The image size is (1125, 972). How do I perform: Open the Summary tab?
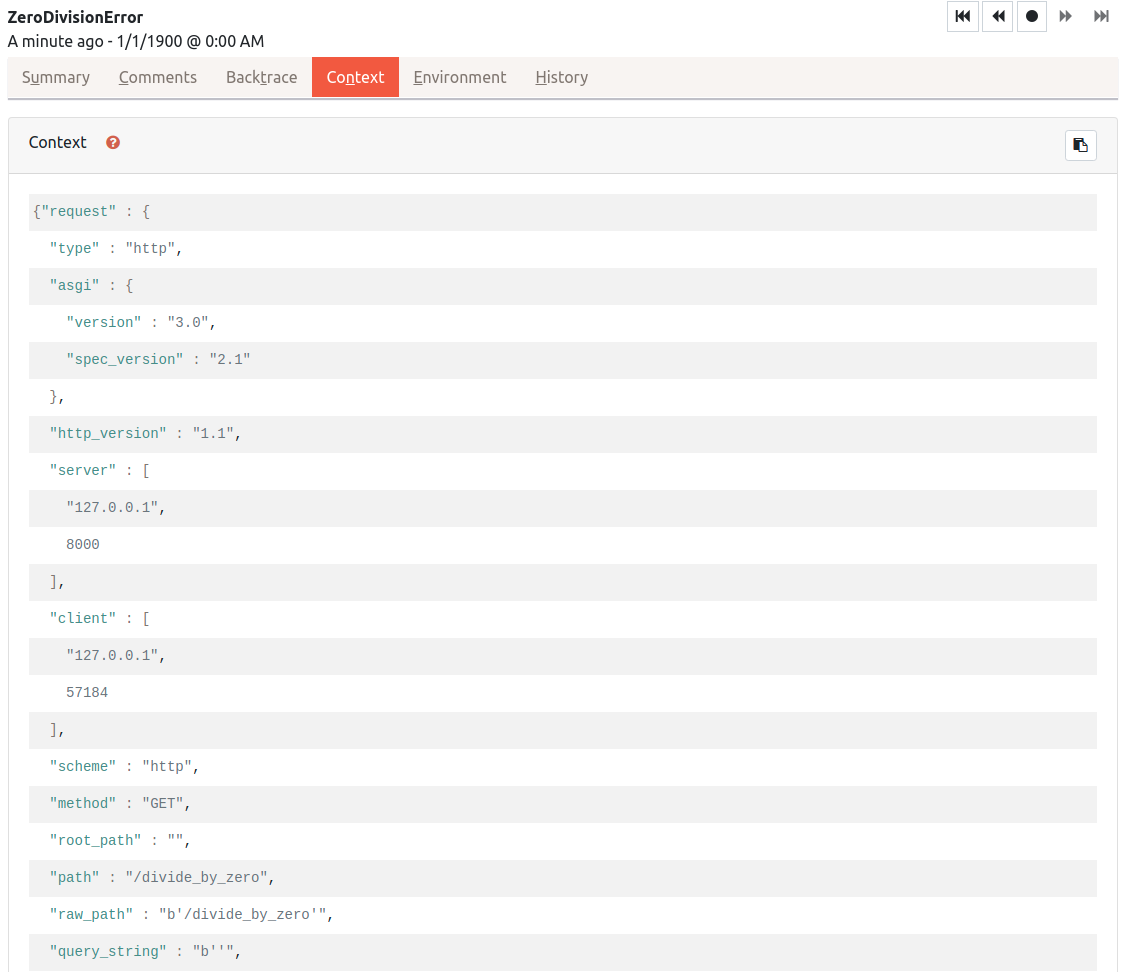[x=56, y=77]
